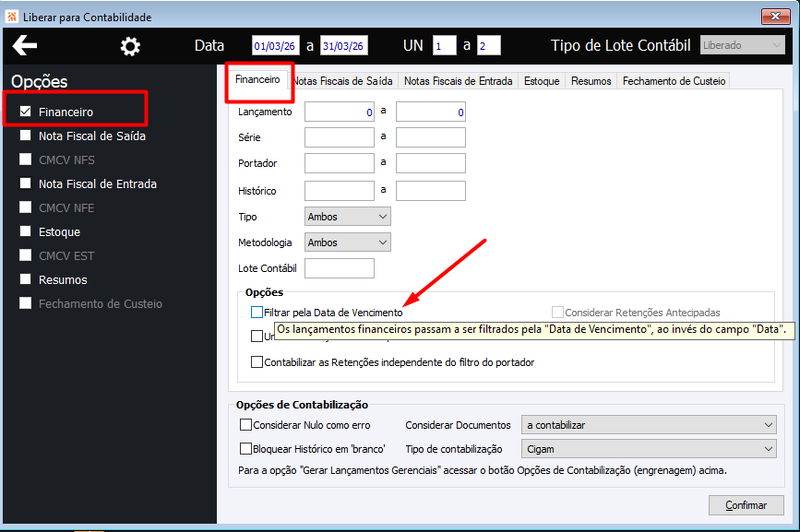
Task: Click the end date field 31/03/26
Action: pos(344,46)
